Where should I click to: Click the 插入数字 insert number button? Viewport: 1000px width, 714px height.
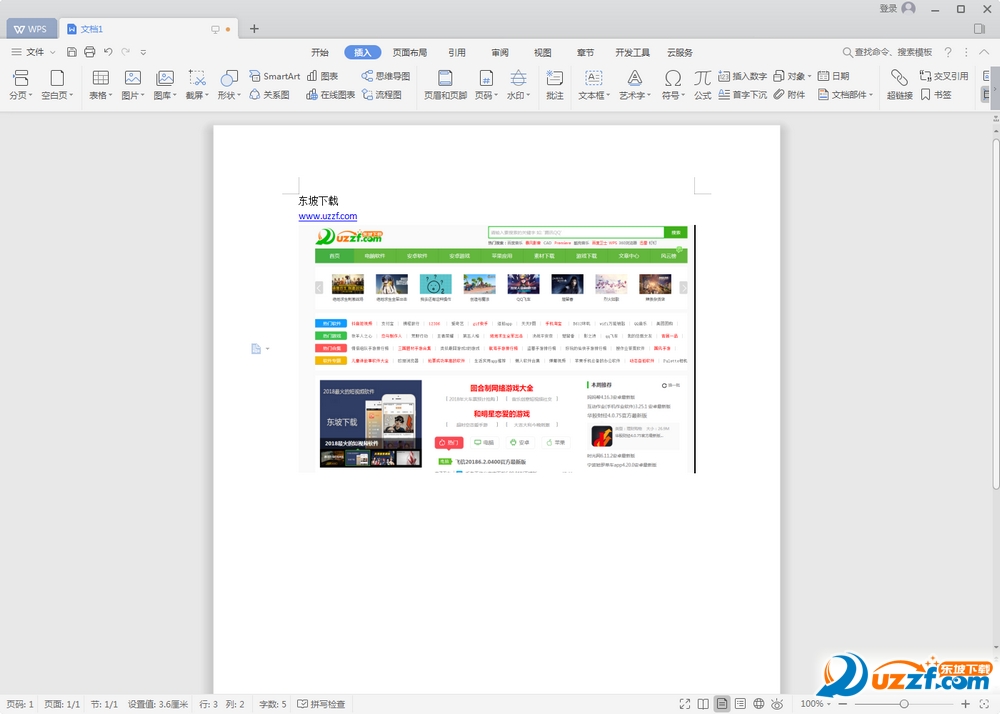click(742, 76)
